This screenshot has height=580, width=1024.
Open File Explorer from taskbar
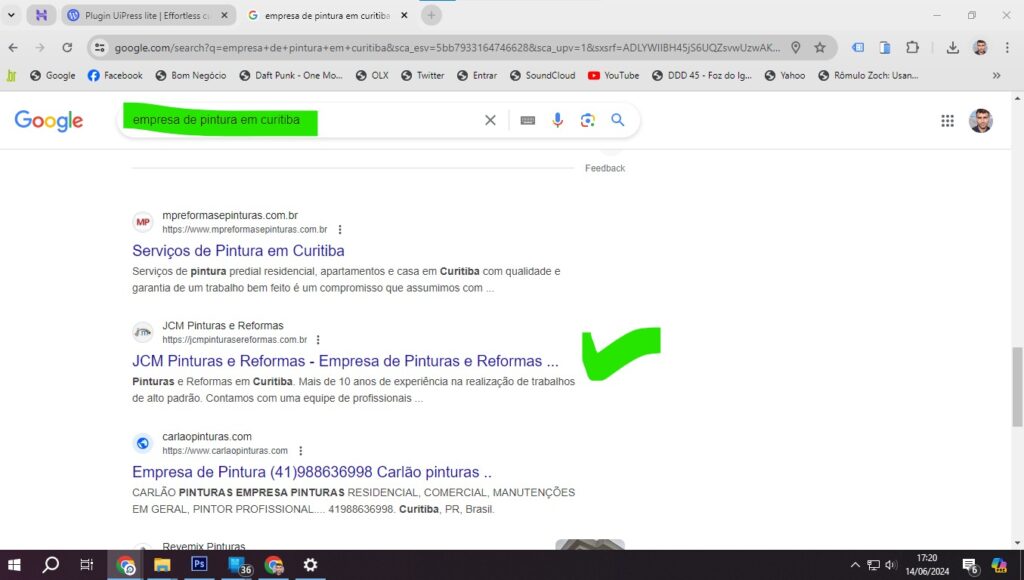click(162, 565)
